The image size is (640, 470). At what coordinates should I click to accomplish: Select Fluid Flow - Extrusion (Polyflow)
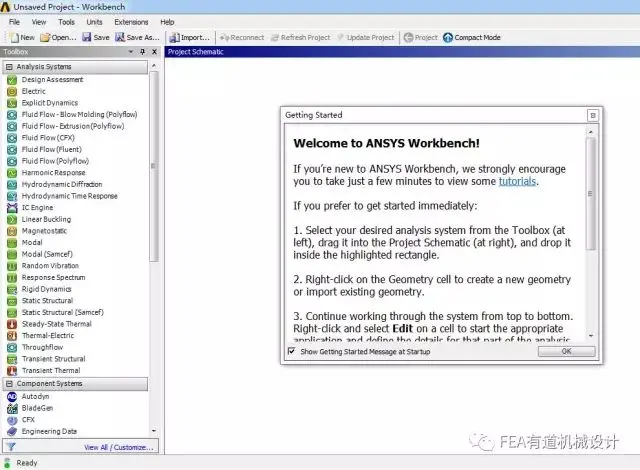pos(73,126)
